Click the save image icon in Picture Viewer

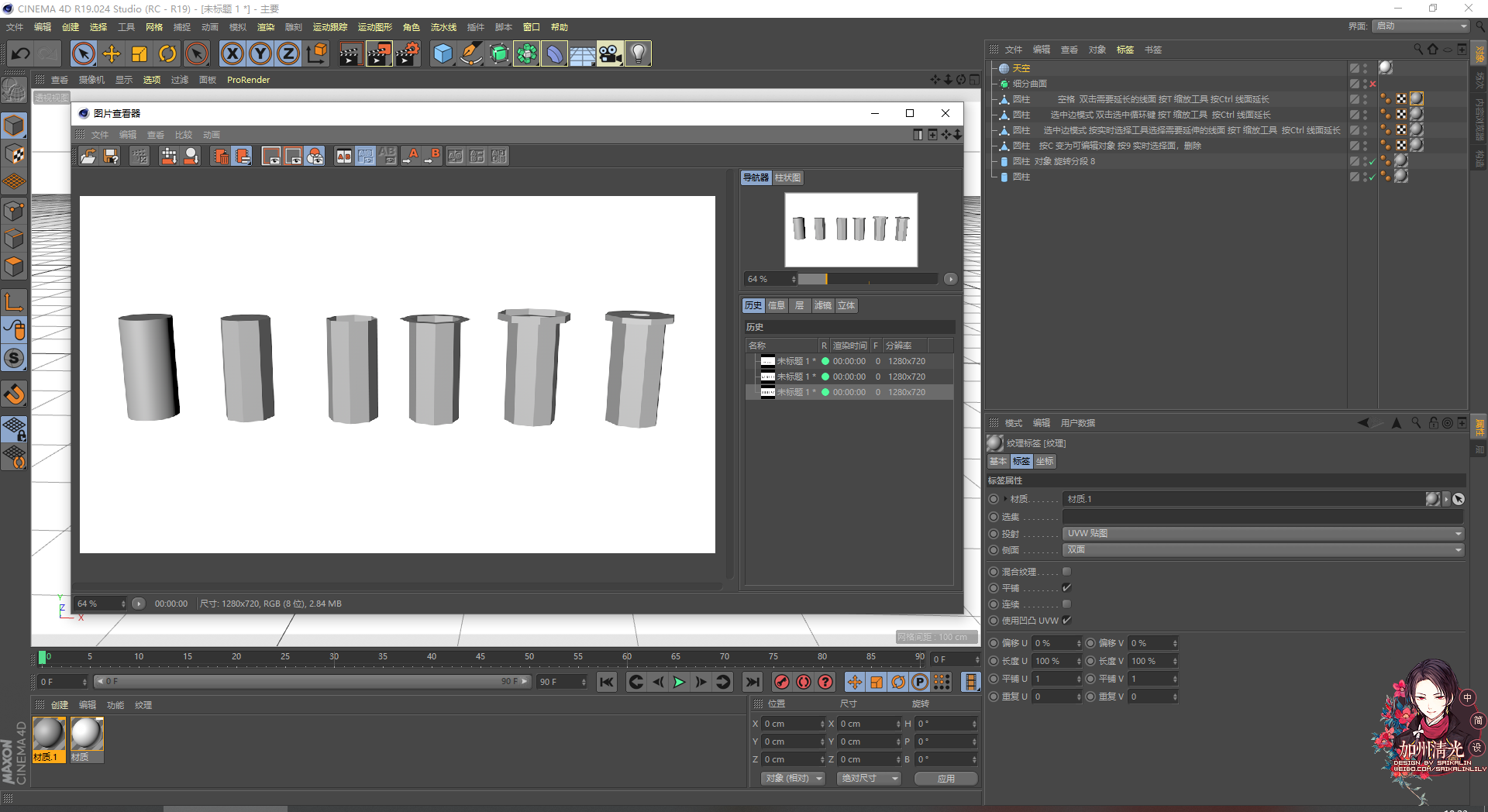coord(112,157)
